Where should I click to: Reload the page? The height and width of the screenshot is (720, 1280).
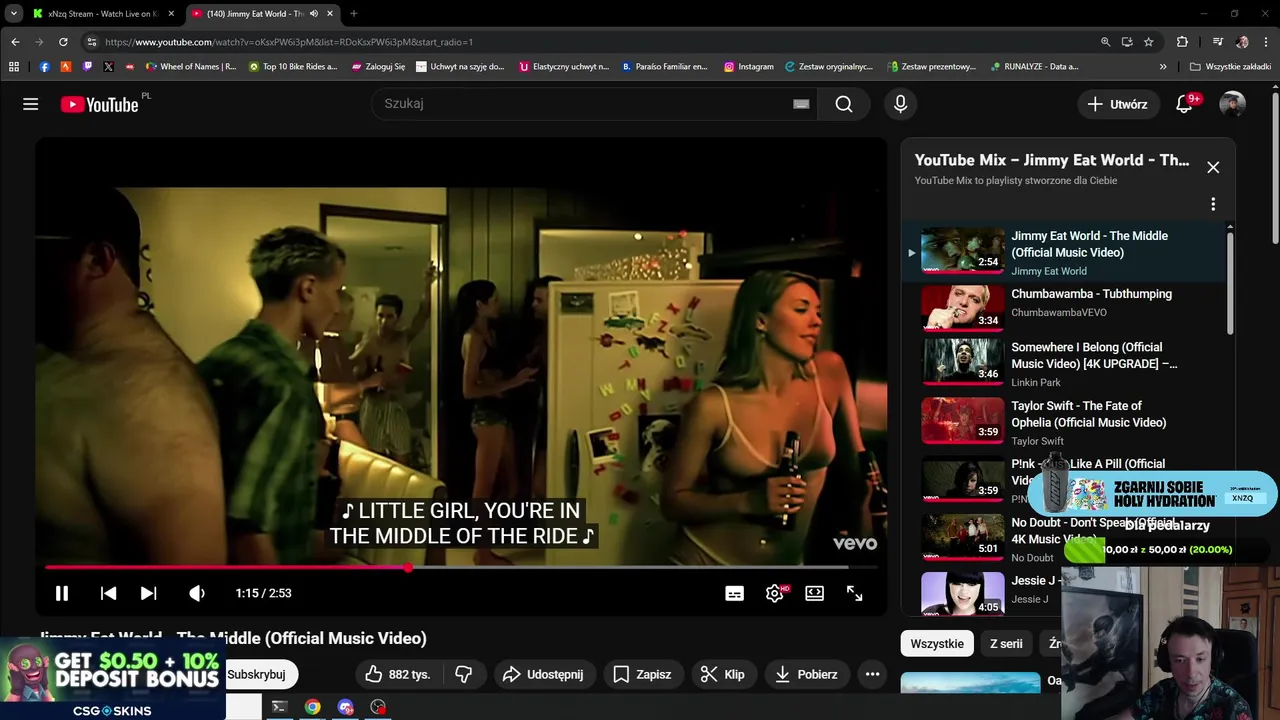(63, 42)
